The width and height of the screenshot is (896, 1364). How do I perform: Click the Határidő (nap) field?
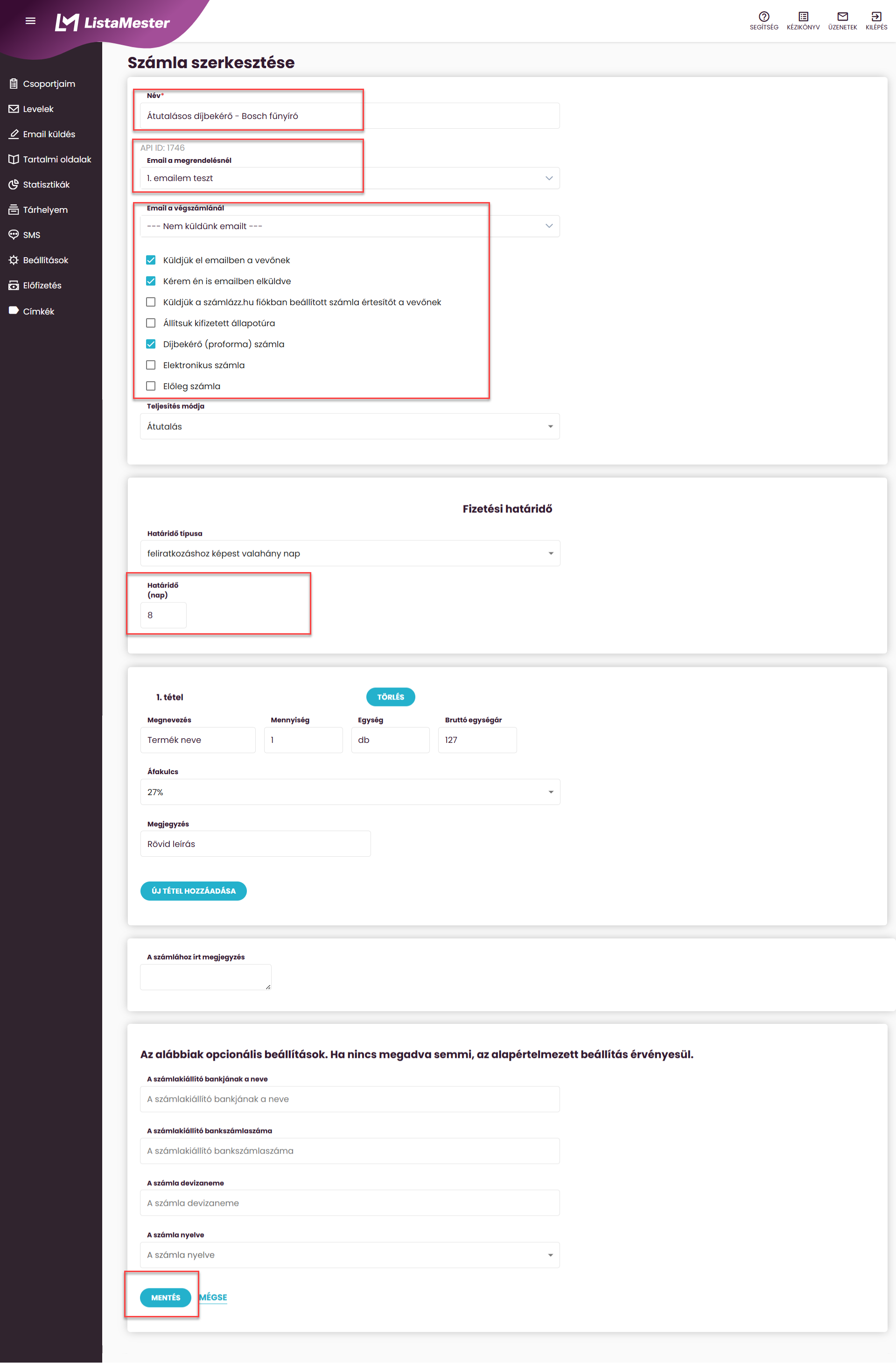click(x=163, y=616)
